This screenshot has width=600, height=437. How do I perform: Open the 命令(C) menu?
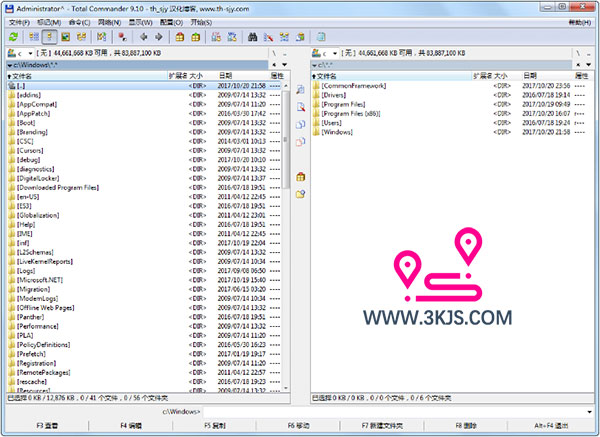pos(80,23)
